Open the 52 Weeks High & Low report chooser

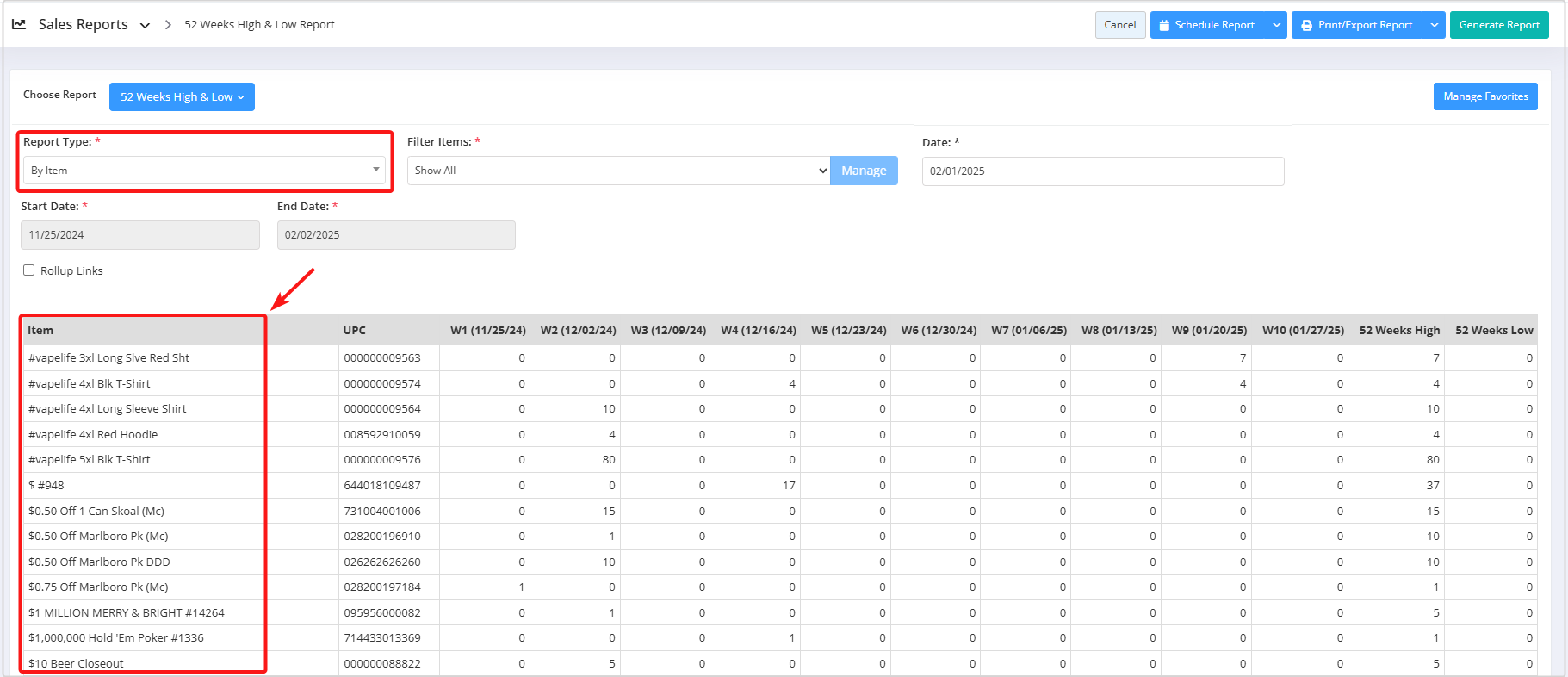click(182, 97)
